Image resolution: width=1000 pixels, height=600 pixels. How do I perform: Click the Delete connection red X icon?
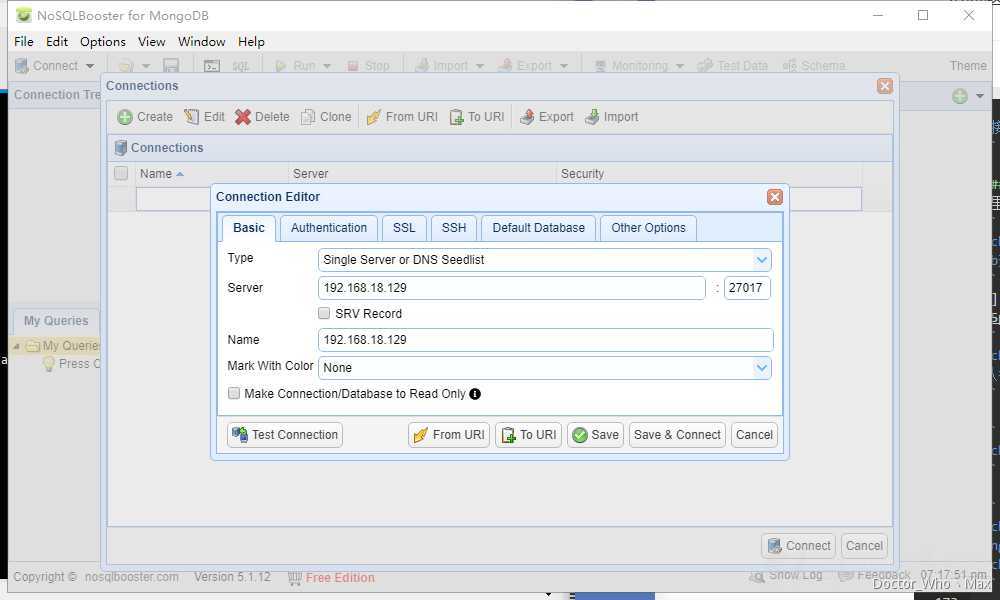(x=242, y=117)
